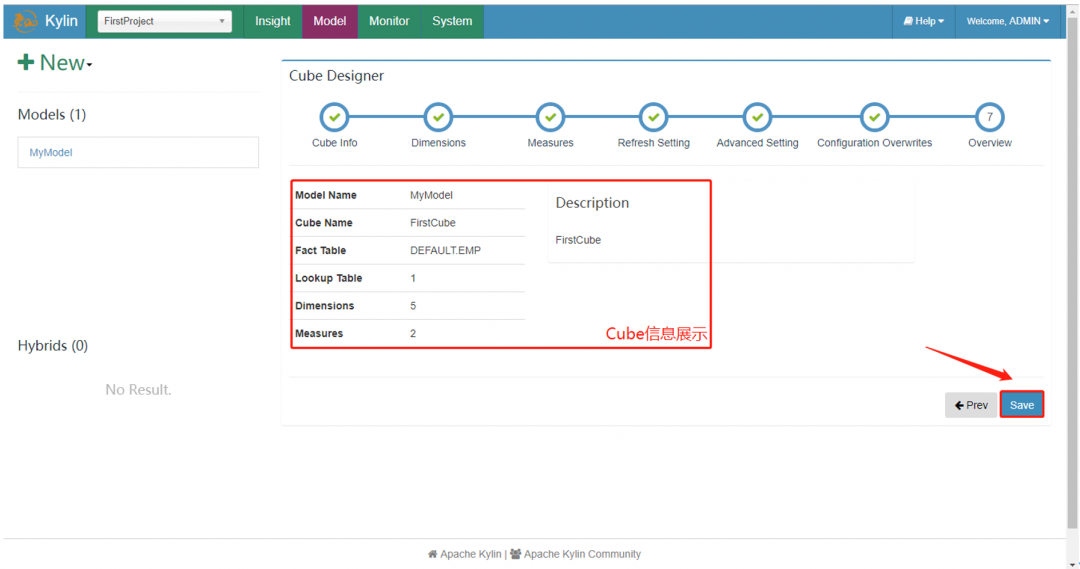Viewport: 1080px width, 569px height.
Task: Click the Prev button
Action: (x=971, y=405)
